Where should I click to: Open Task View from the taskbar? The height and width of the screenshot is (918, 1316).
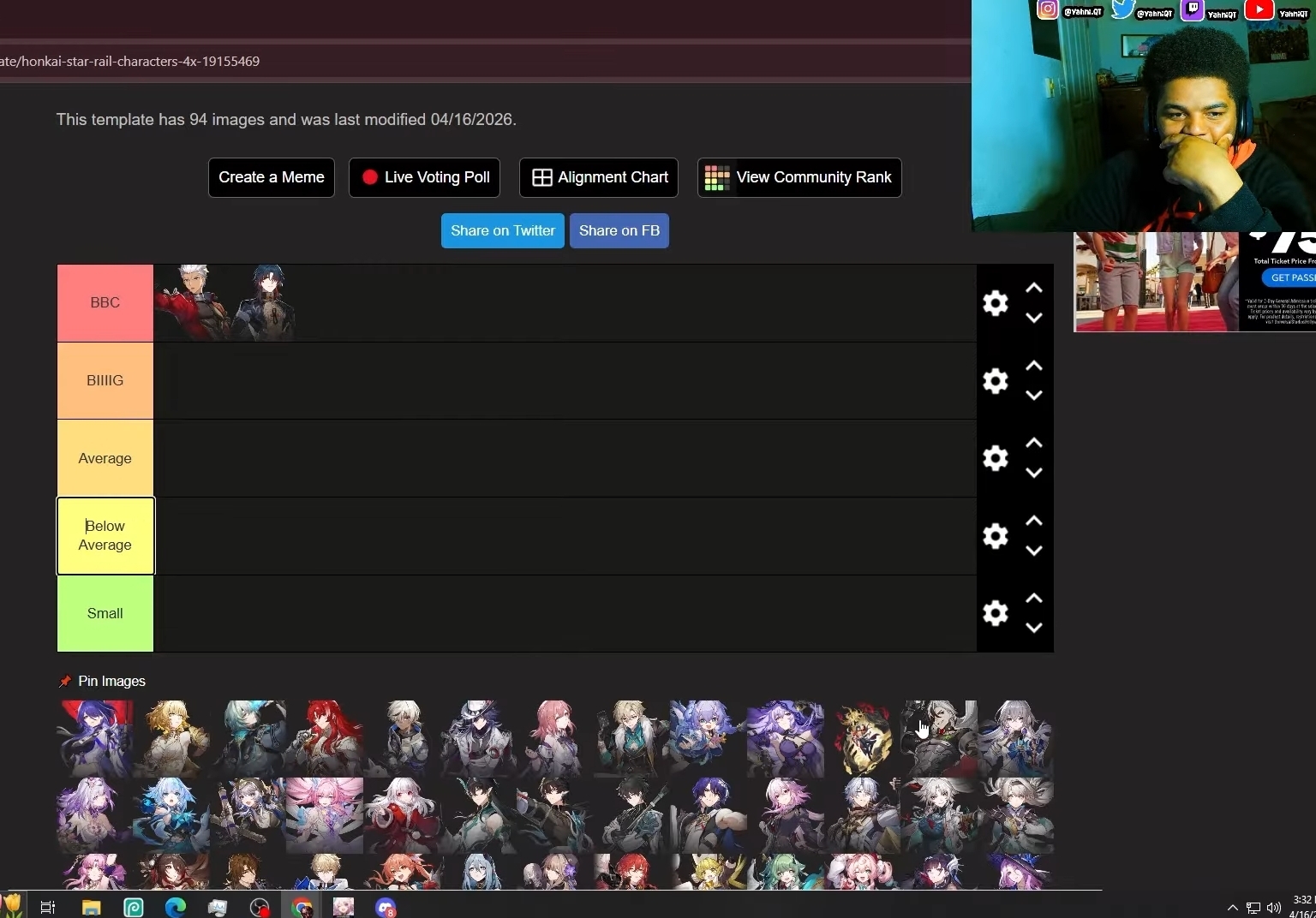pyautogui.click(x=48, y=907)
